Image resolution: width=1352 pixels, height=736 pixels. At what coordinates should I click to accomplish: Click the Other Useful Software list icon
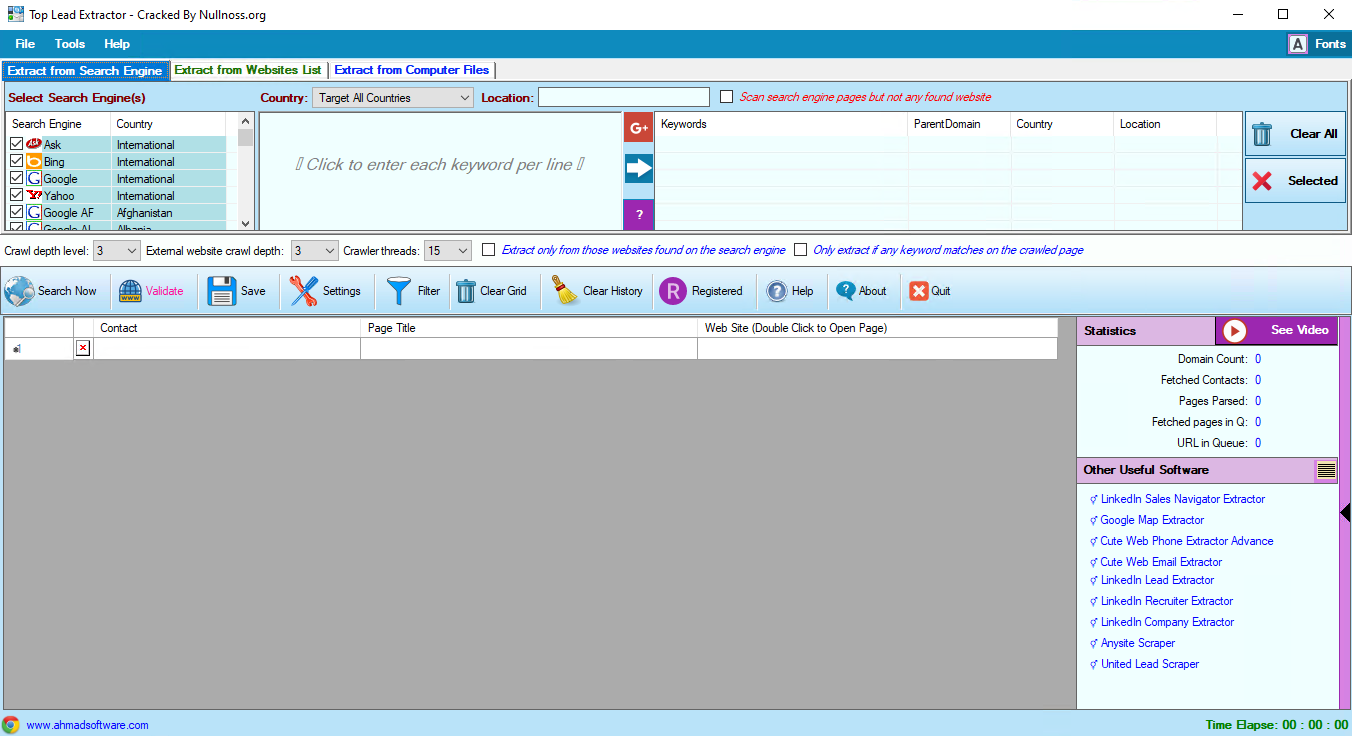coord(1326,470)
